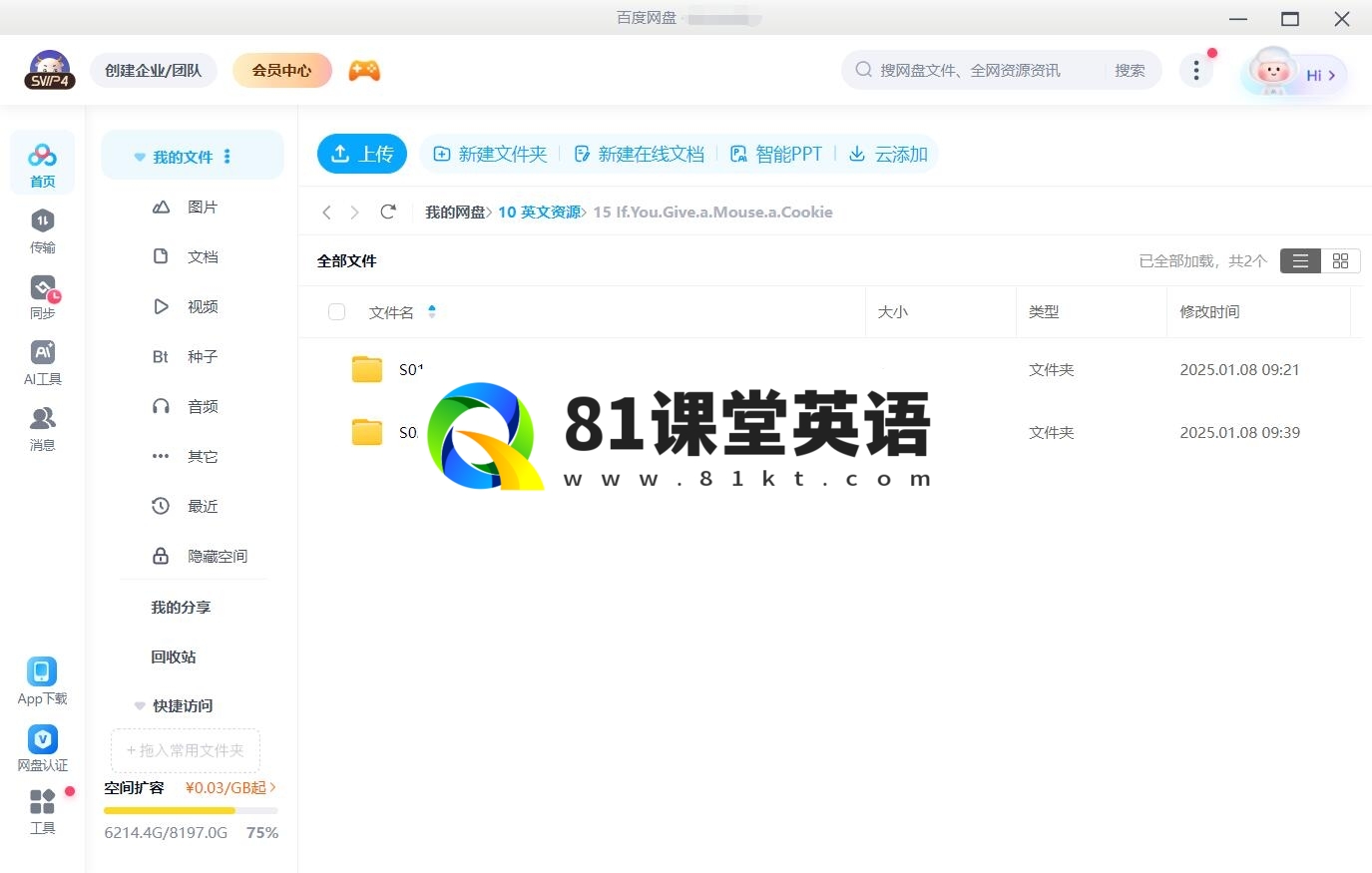The width and height of the screenshot is (1372, 873).
Task: Open the game controller icon
Action: (x=364, y=71)
